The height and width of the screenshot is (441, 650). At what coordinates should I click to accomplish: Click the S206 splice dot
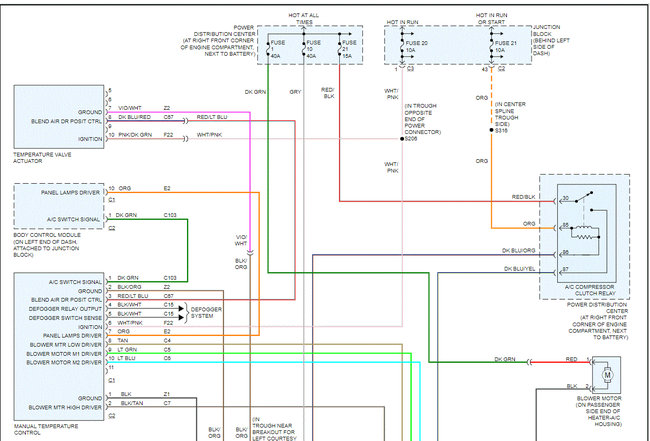pos(402,139)
